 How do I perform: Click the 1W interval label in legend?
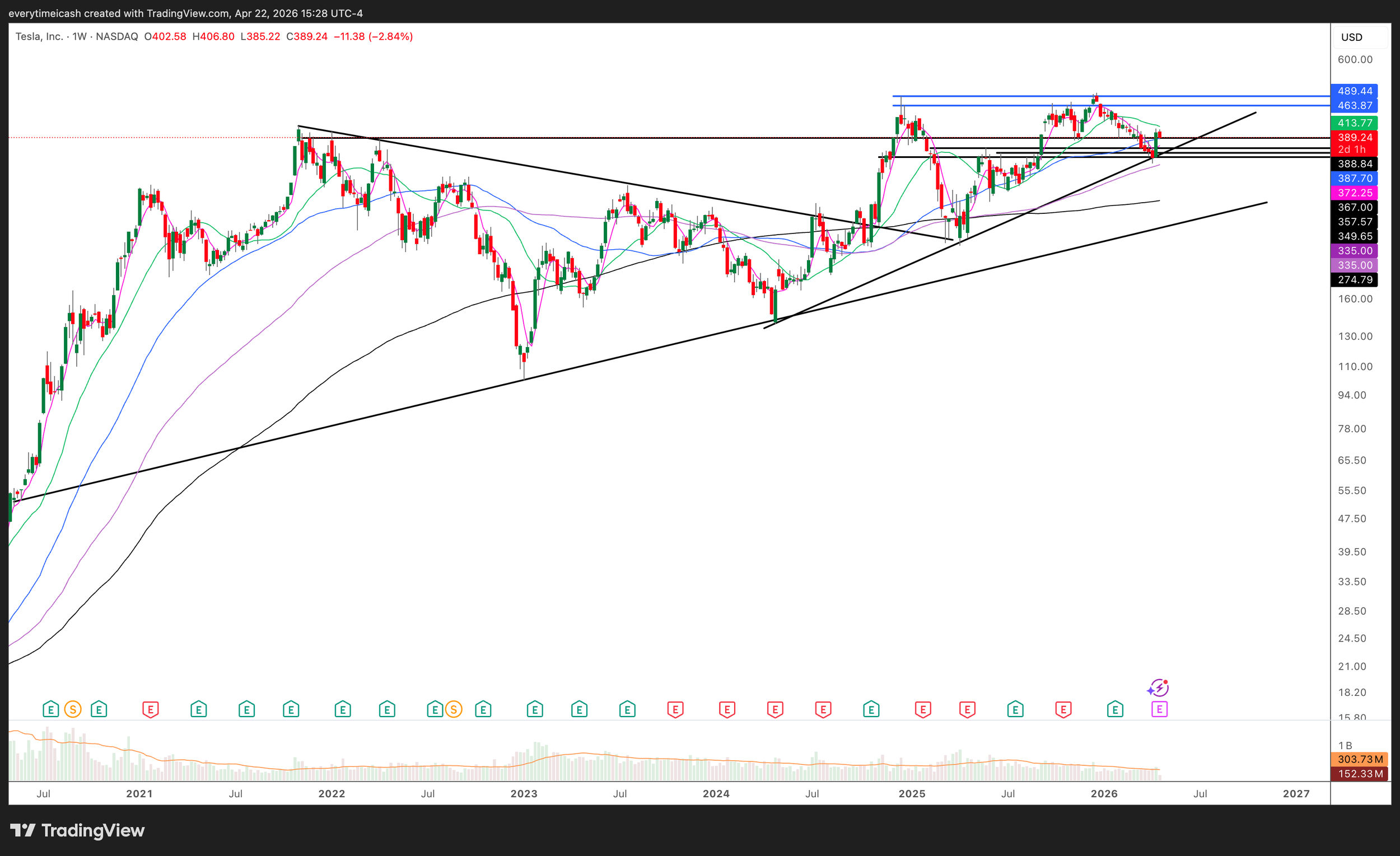80,36
